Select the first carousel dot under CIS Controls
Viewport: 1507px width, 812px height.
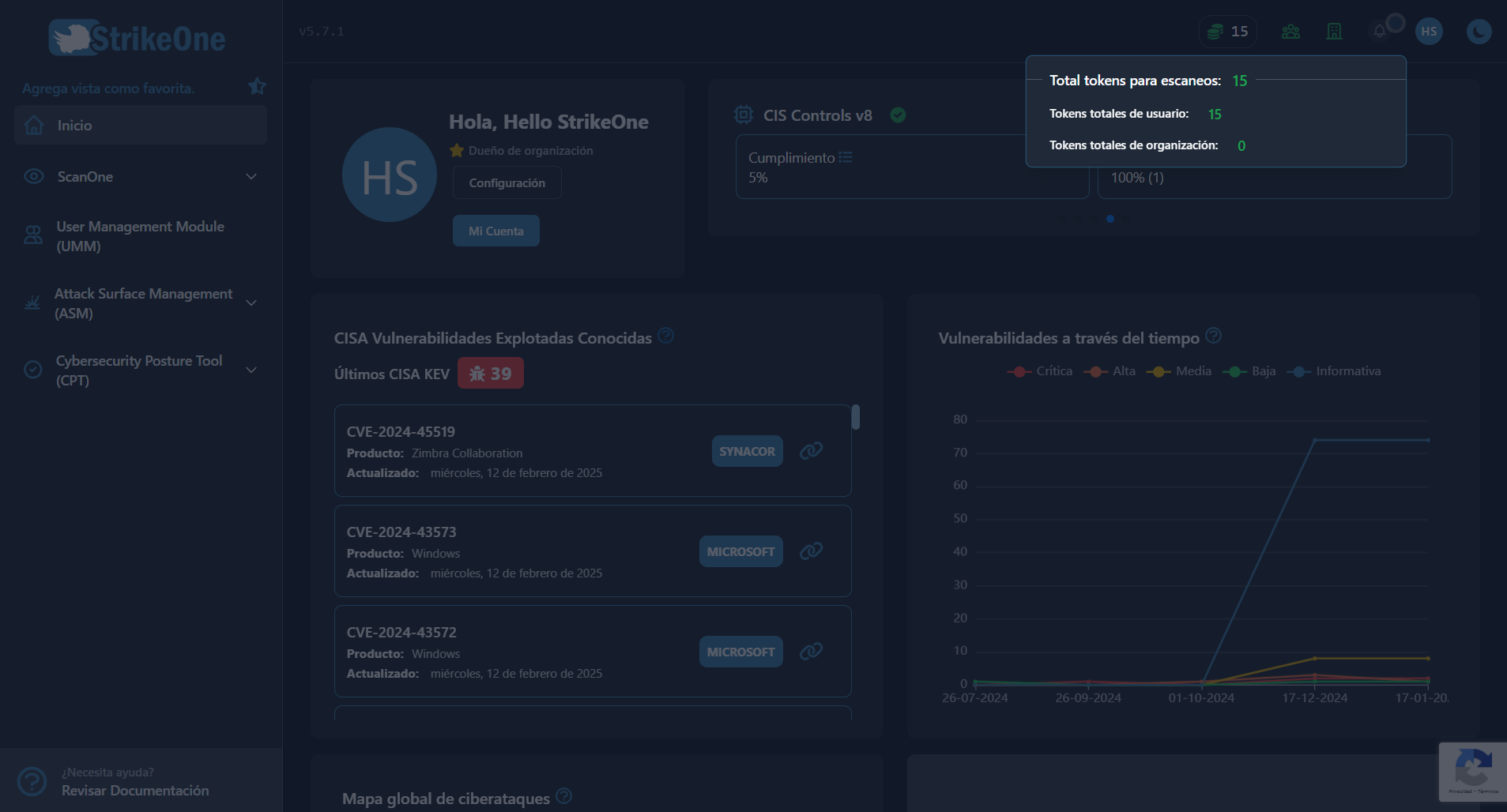(x=1062, y=219)
